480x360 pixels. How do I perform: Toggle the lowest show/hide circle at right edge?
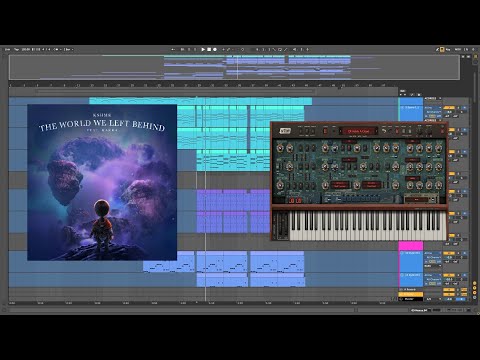tap(474, 297)
